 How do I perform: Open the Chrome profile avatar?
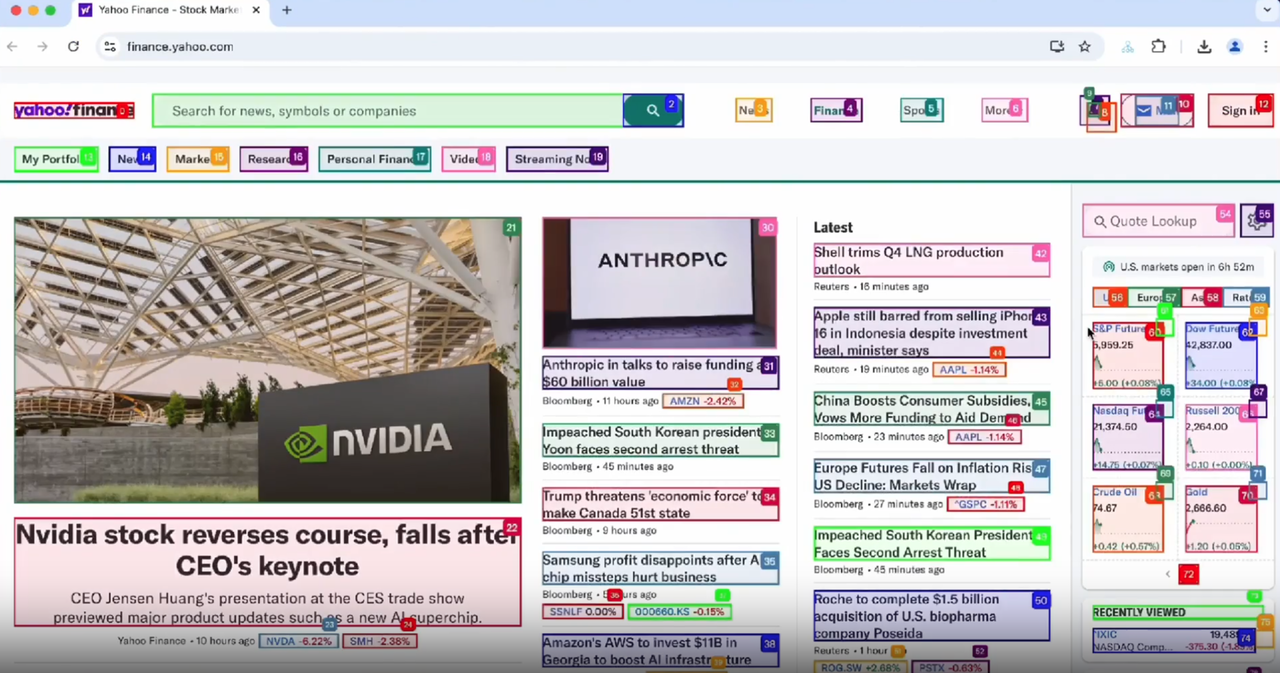1235,46
